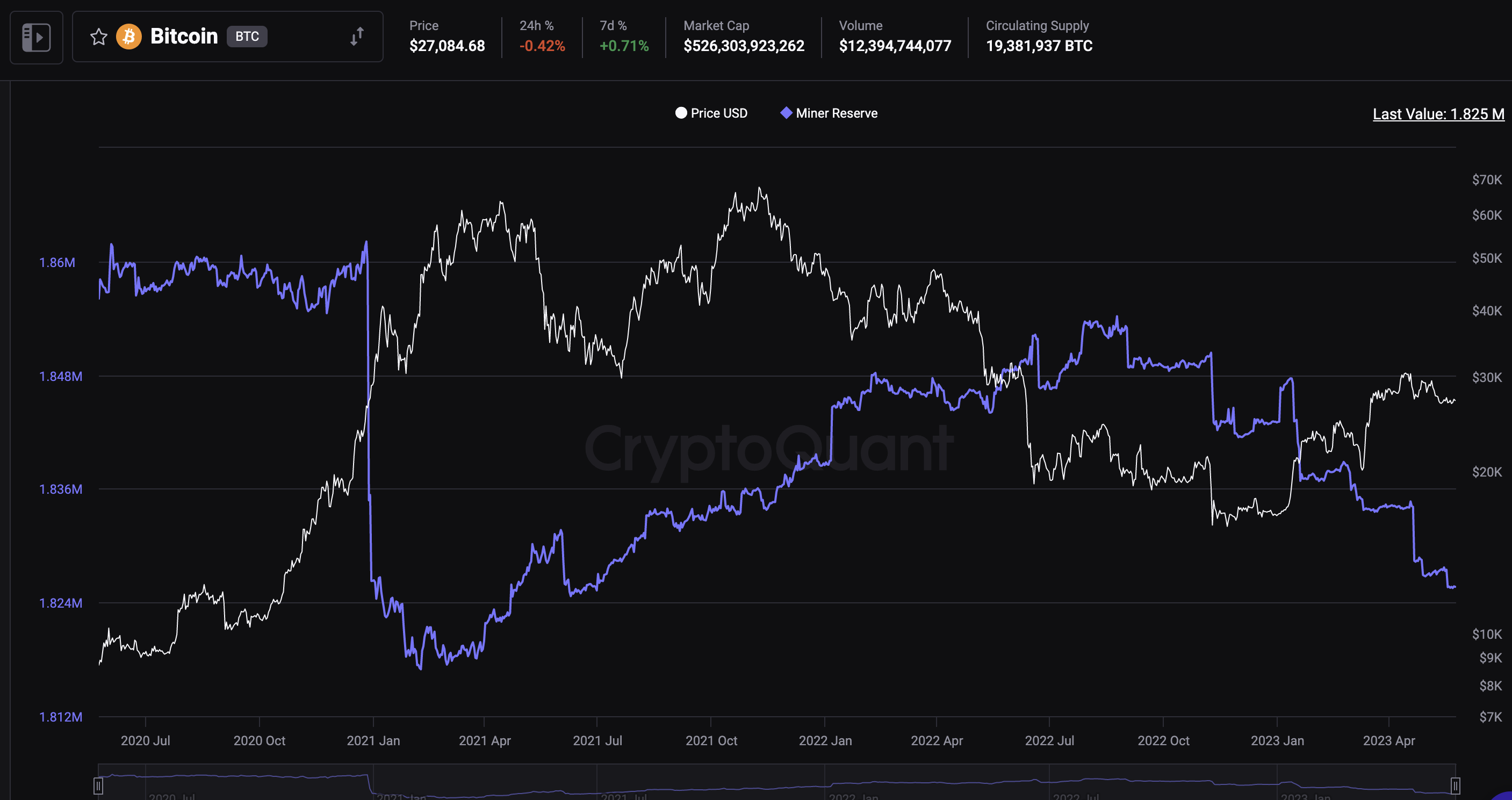1512x800 pixels.
Task: Click the orange Bitcoin logo icon
Action: 128,37
